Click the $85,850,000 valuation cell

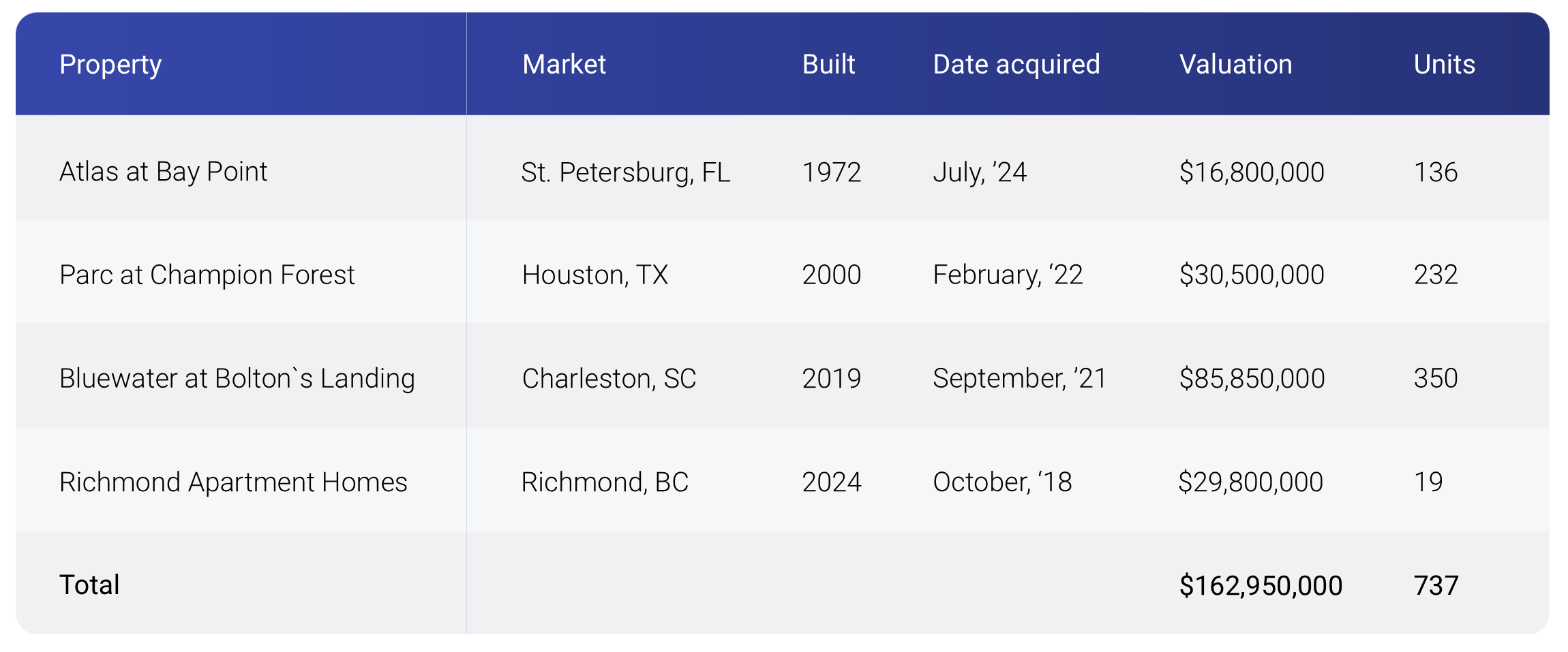(x=1252, y=378)
